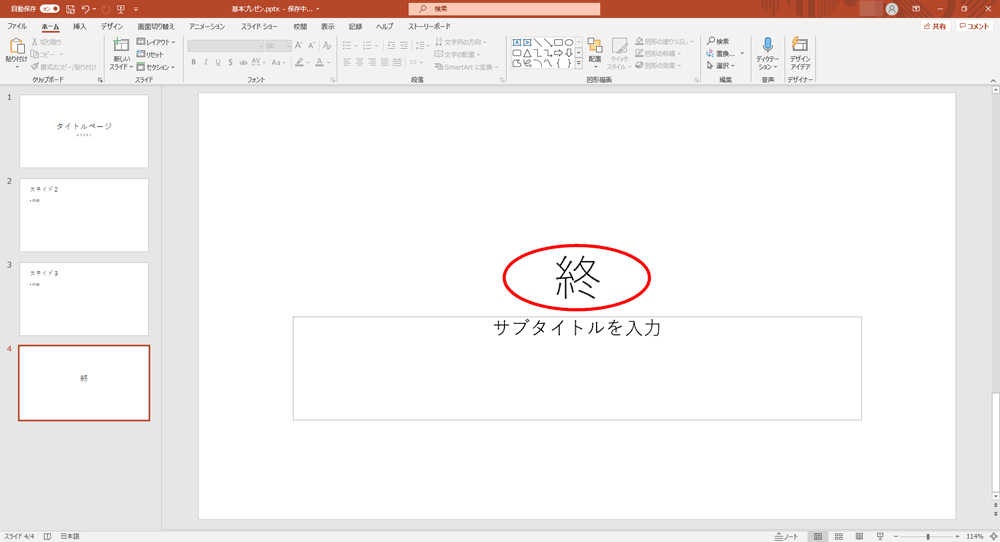Click the font color A icon
1000x542 pixels.
click(x=320, y=62)
